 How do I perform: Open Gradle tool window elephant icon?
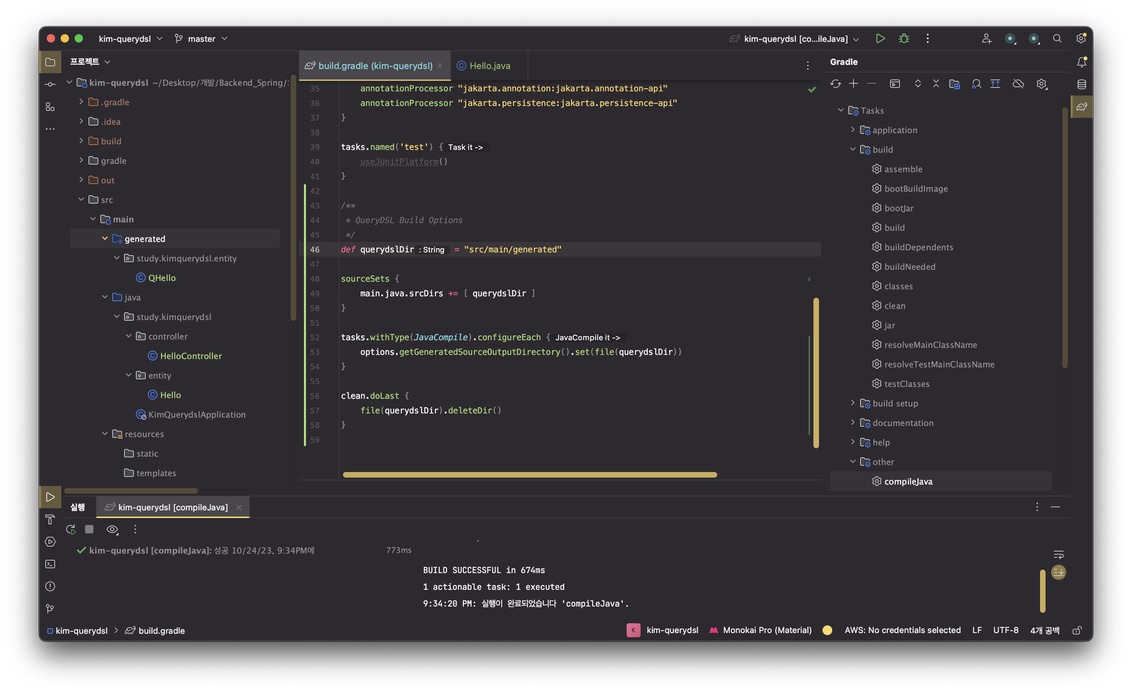[1081, 107]
